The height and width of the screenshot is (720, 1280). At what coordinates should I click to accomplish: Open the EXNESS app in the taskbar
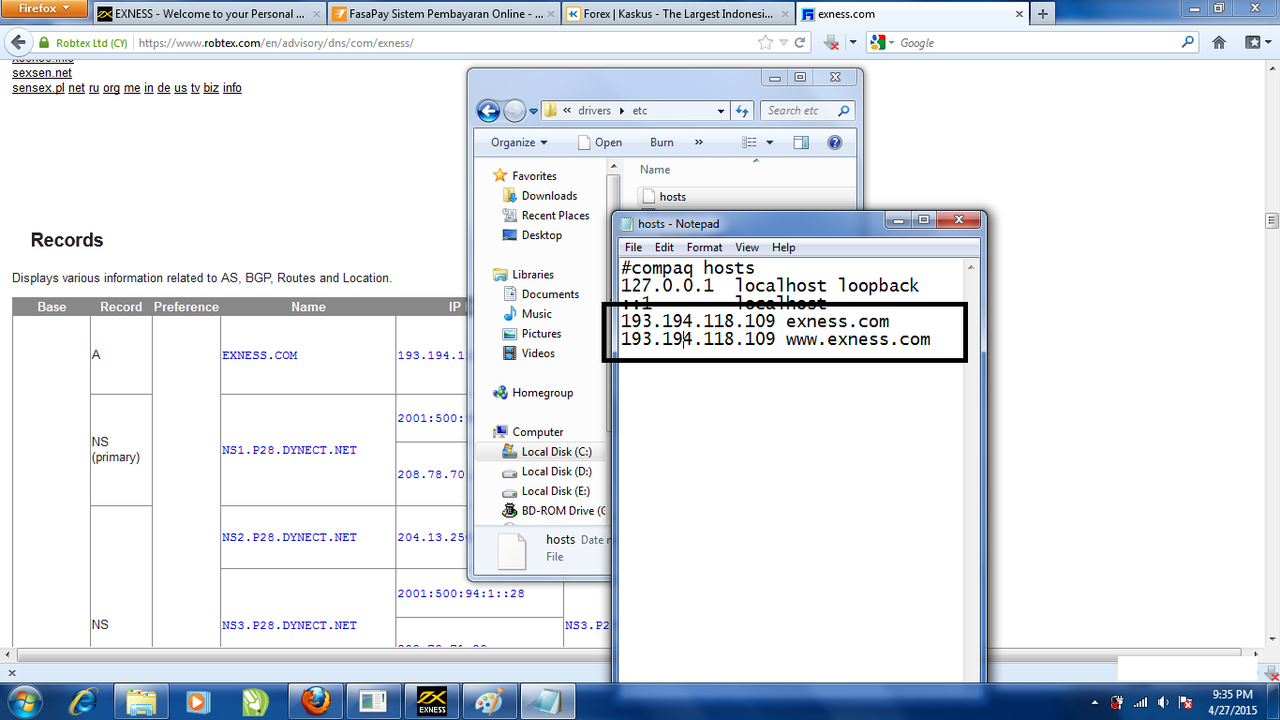click(431, 701)
